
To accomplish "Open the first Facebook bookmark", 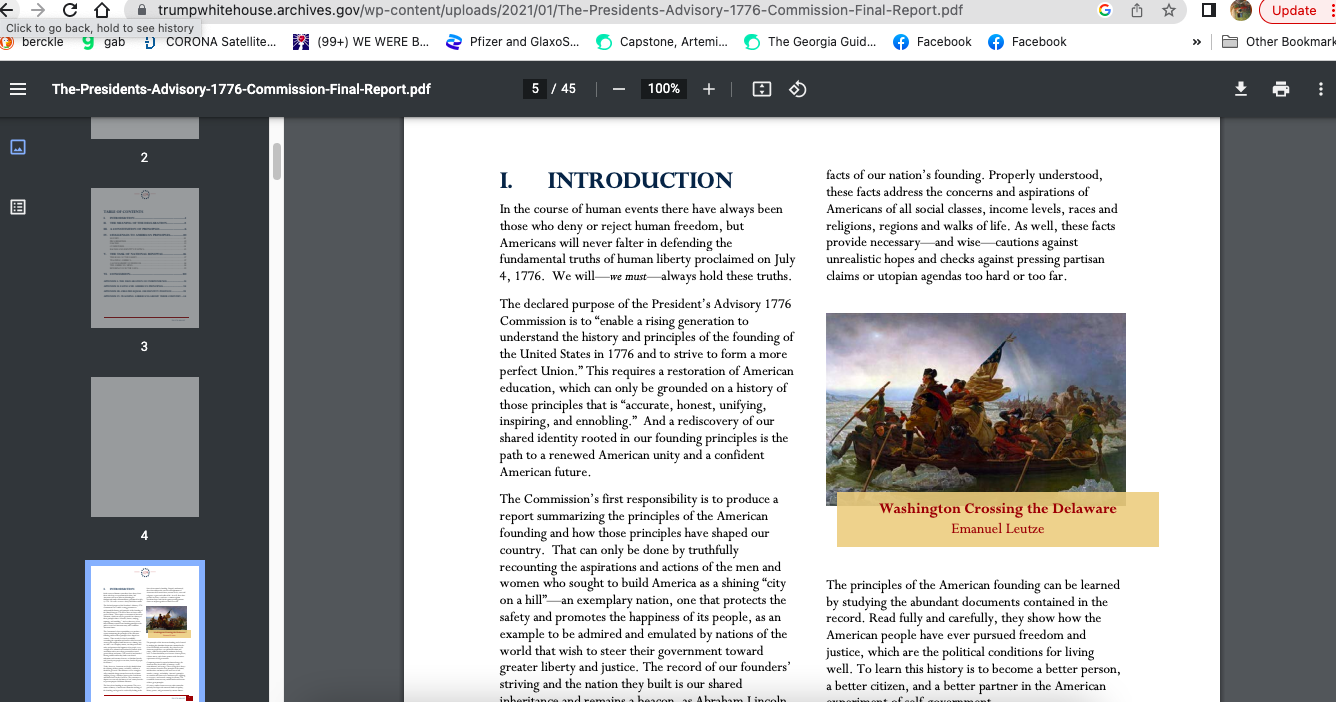I will 932,42.
